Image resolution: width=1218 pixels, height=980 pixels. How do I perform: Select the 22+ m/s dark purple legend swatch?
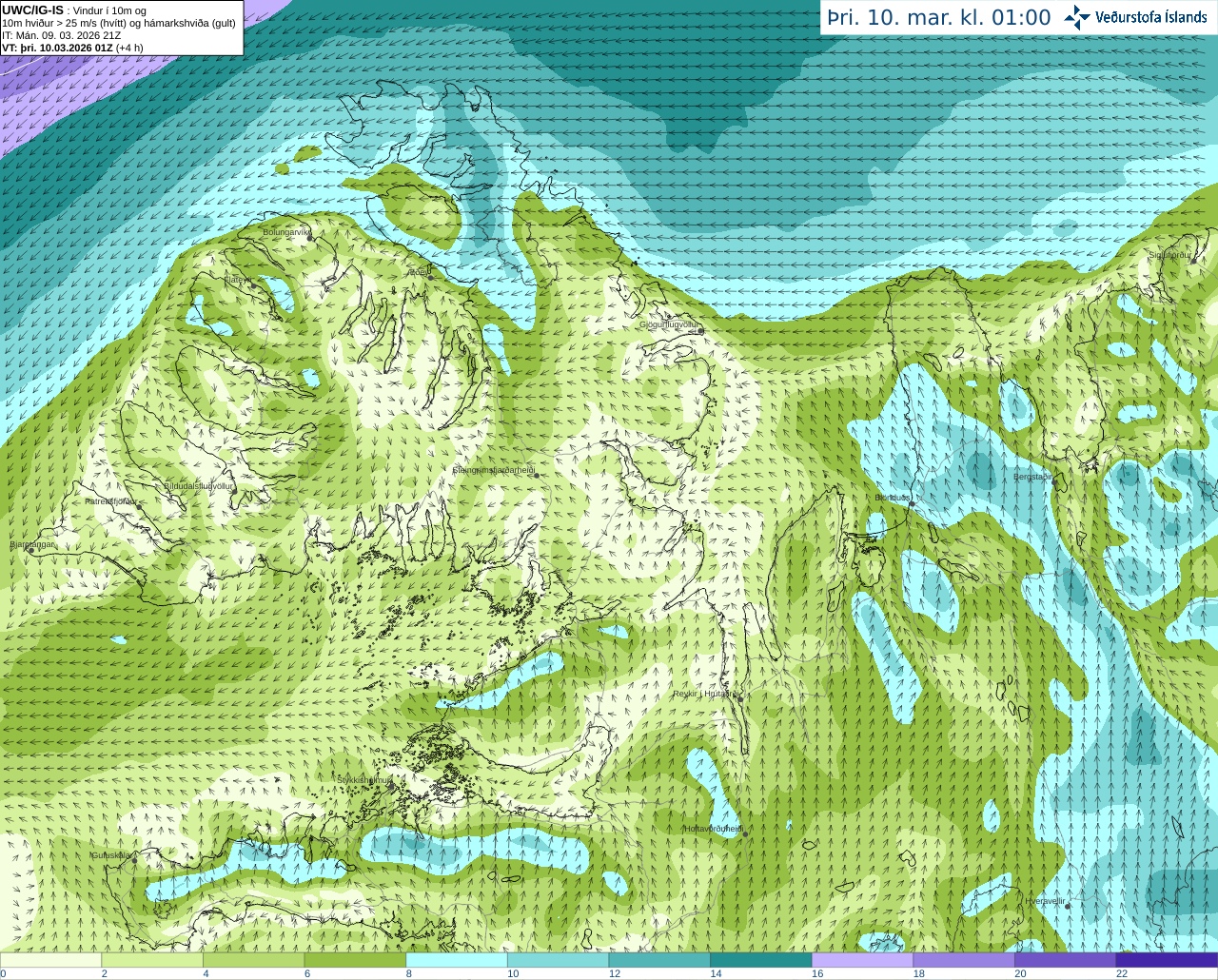1167,960
